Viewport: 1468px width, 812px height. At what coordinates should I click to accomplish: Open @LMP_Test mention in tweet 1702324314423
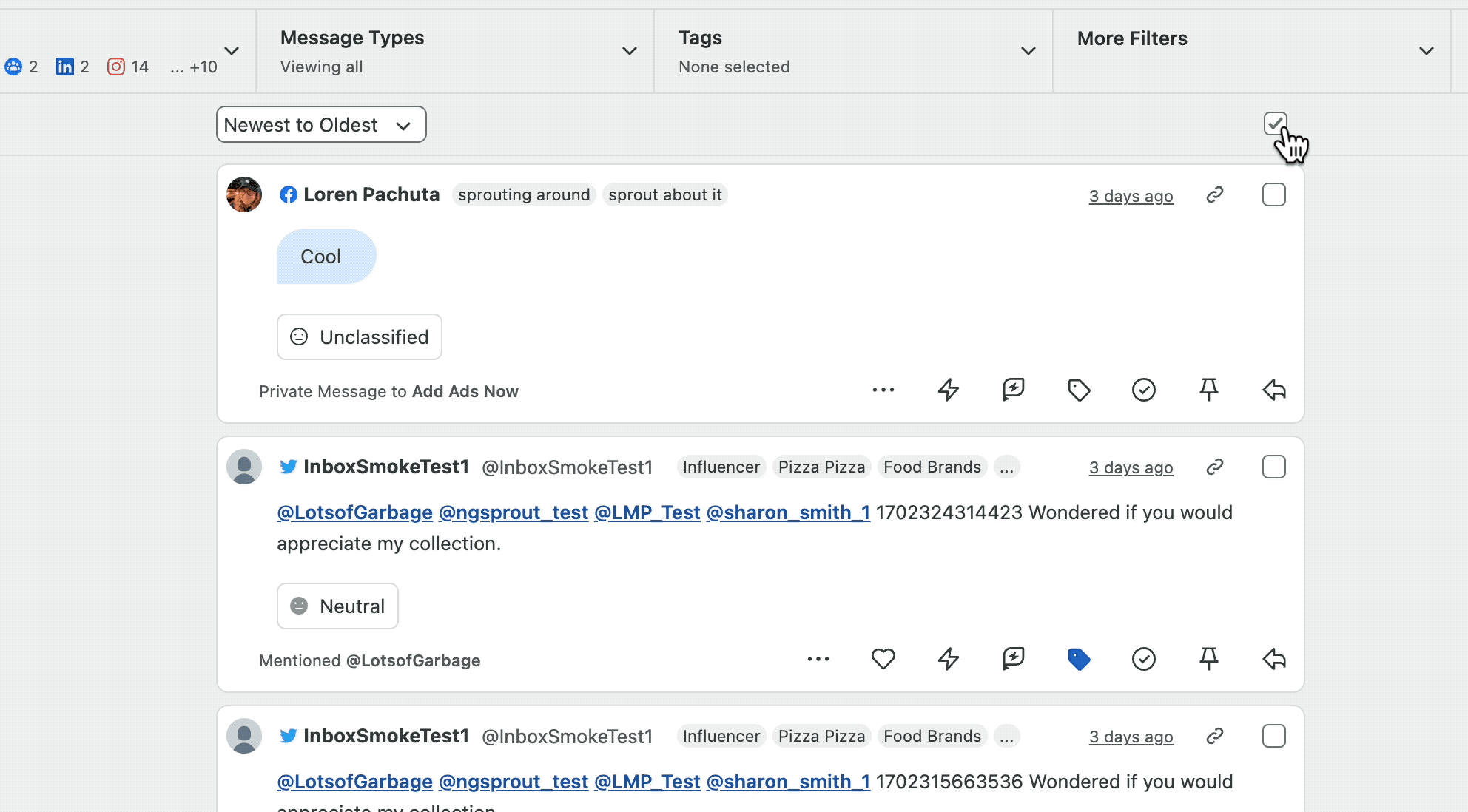[x=647, y=512]
